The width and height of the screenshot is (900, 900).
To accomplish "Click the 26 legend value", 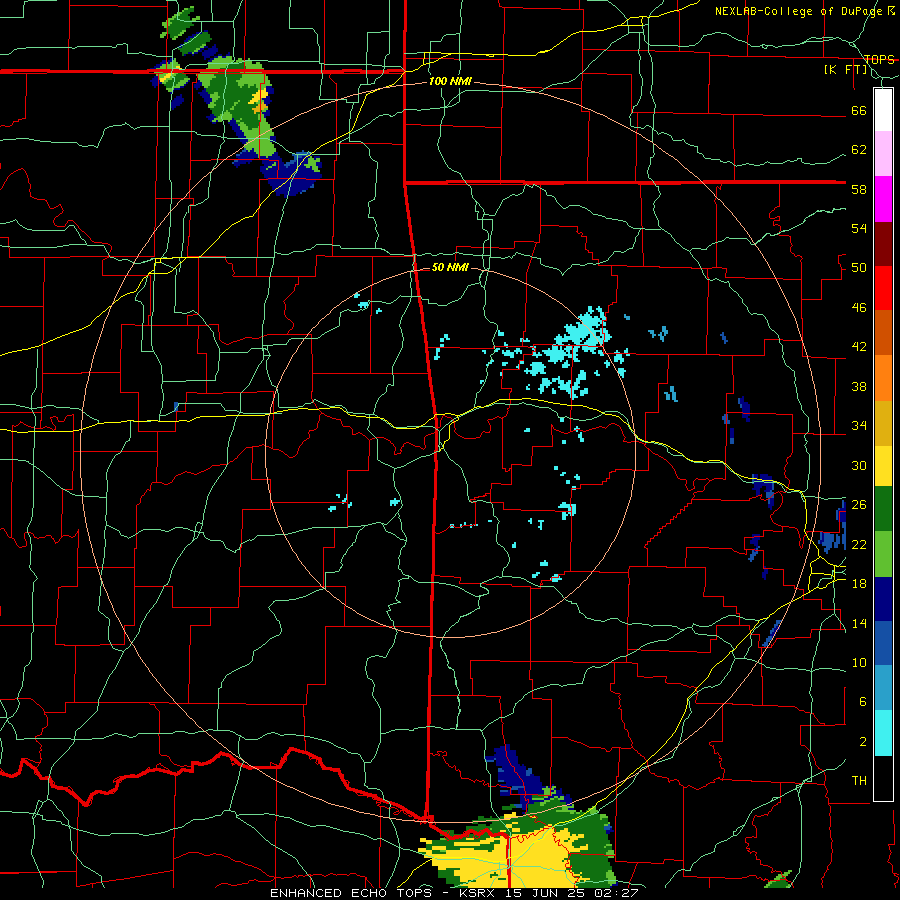I will (859, 505).
